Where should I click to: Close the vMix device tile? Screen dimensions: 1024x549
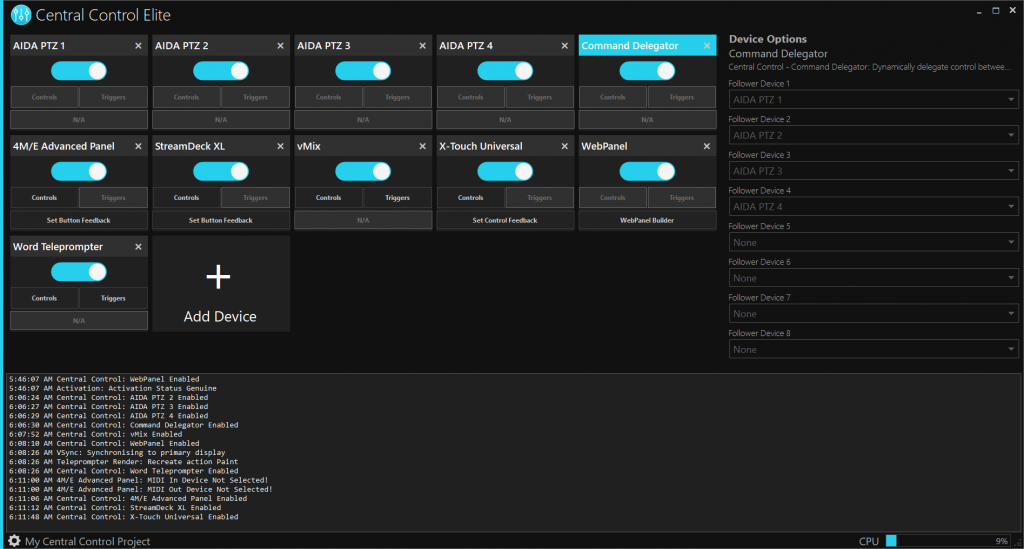pyautogui.click(x=423, y=146)
